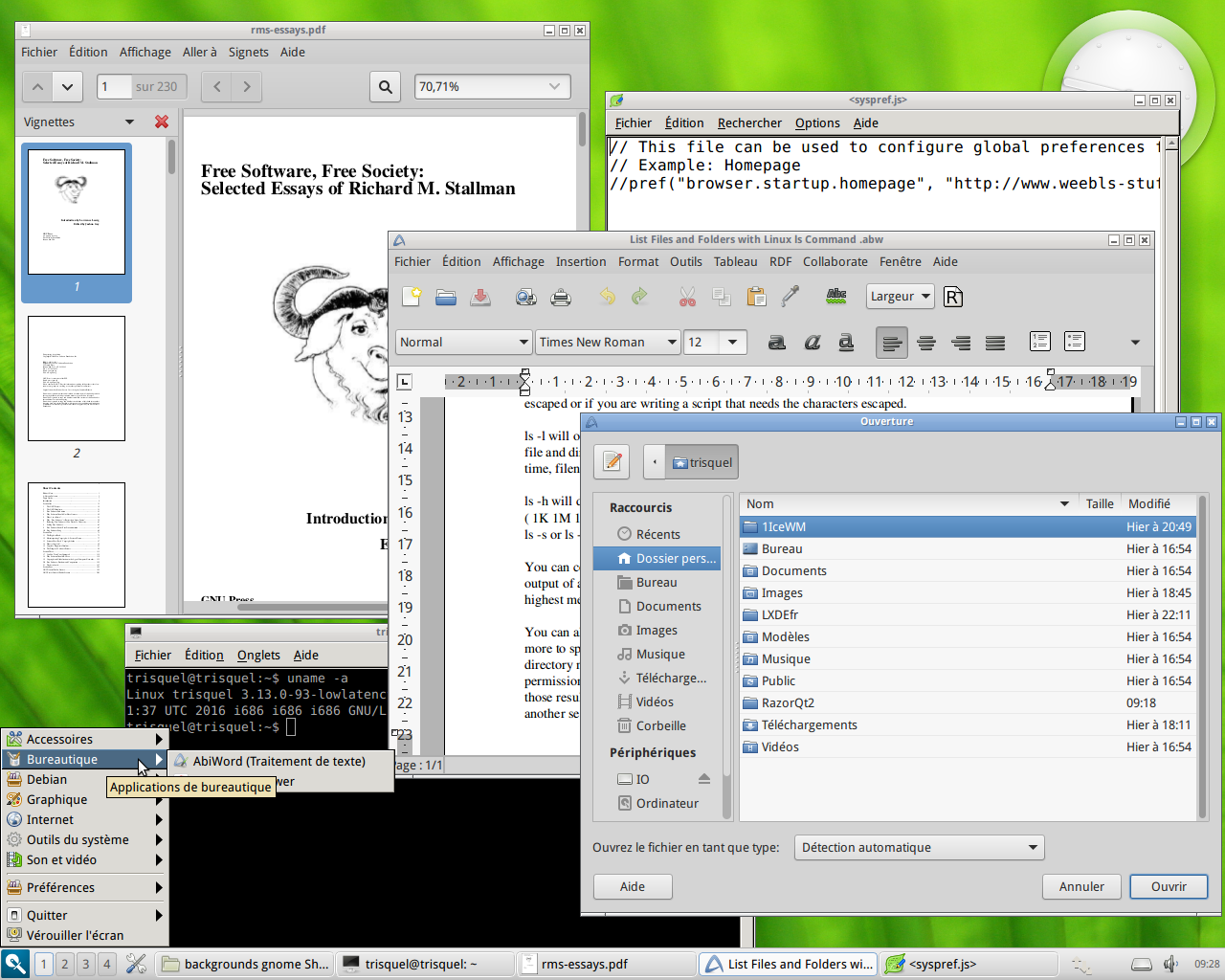Go to previous page in PDF viewer
Viewport: 1225px width, 980px height.
click(37, 86)
